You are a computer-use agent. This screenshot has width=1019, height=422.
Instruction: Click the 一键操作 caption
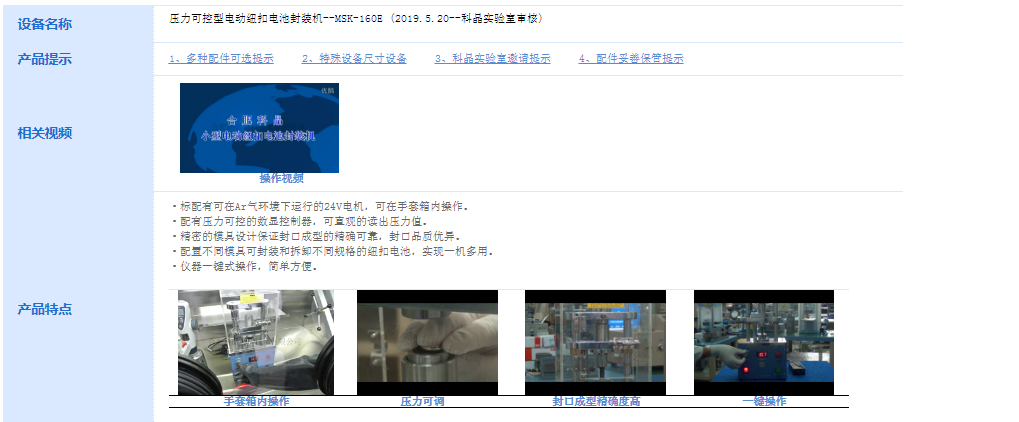pos(764,402)
